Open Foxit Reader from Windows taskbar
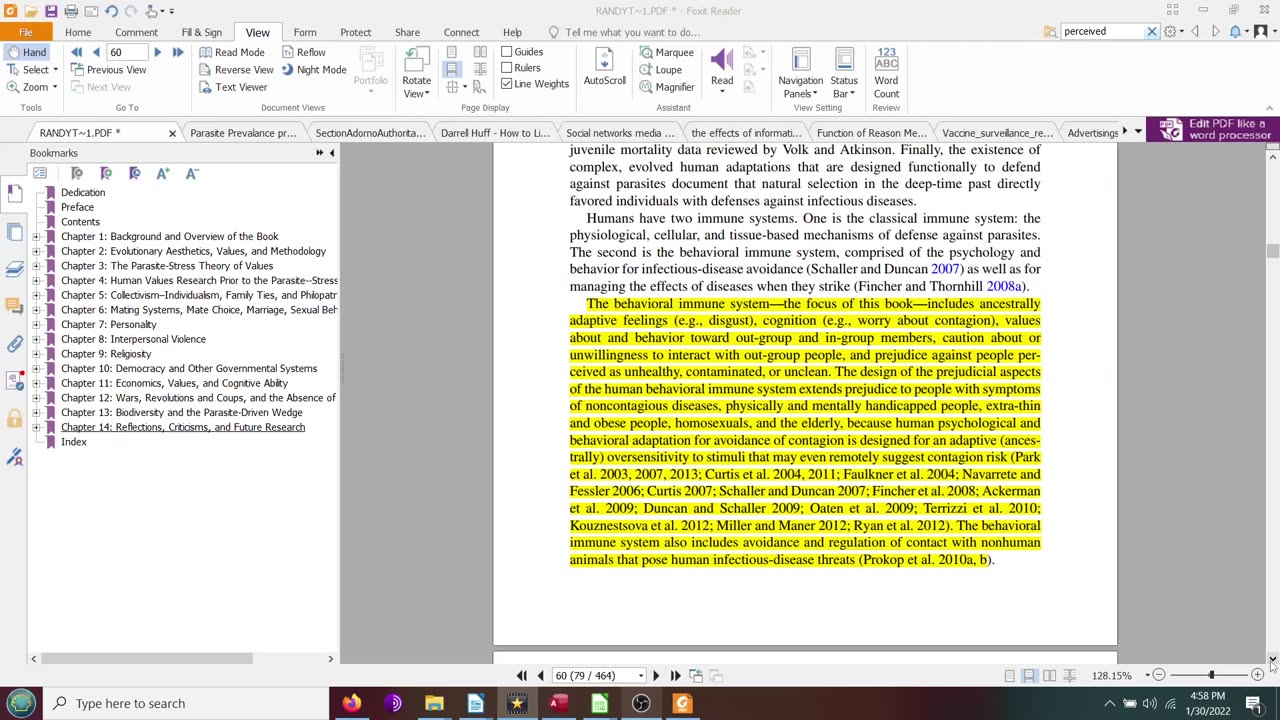This screenshot has height=720, width=1280. pos(682,703)
